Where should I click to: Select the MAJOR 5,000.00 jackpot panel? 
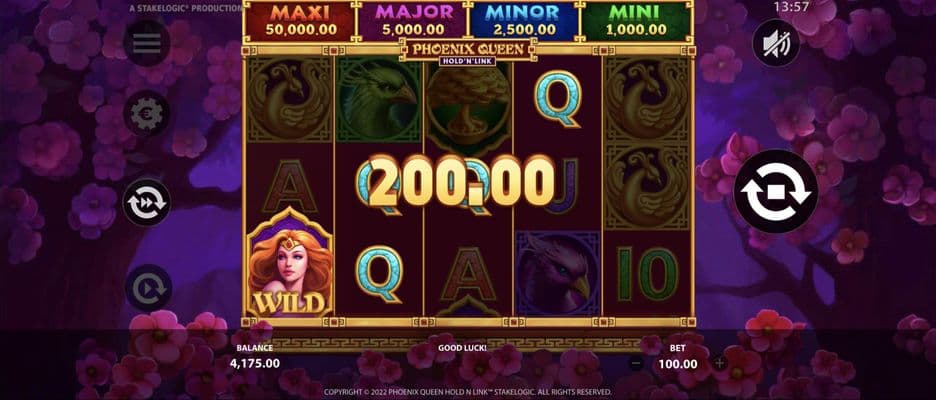(412, 21)
